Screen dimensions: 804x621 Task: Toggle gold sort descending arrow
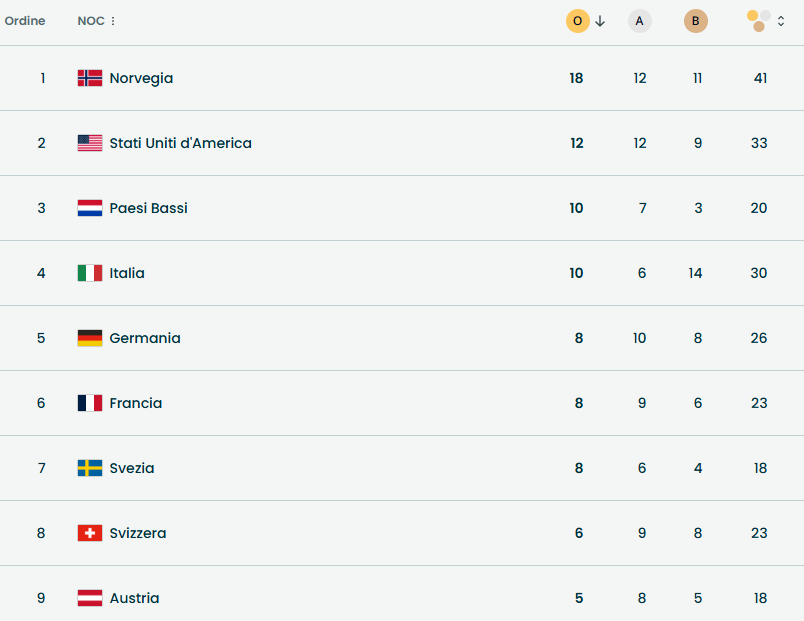[600, 21]
